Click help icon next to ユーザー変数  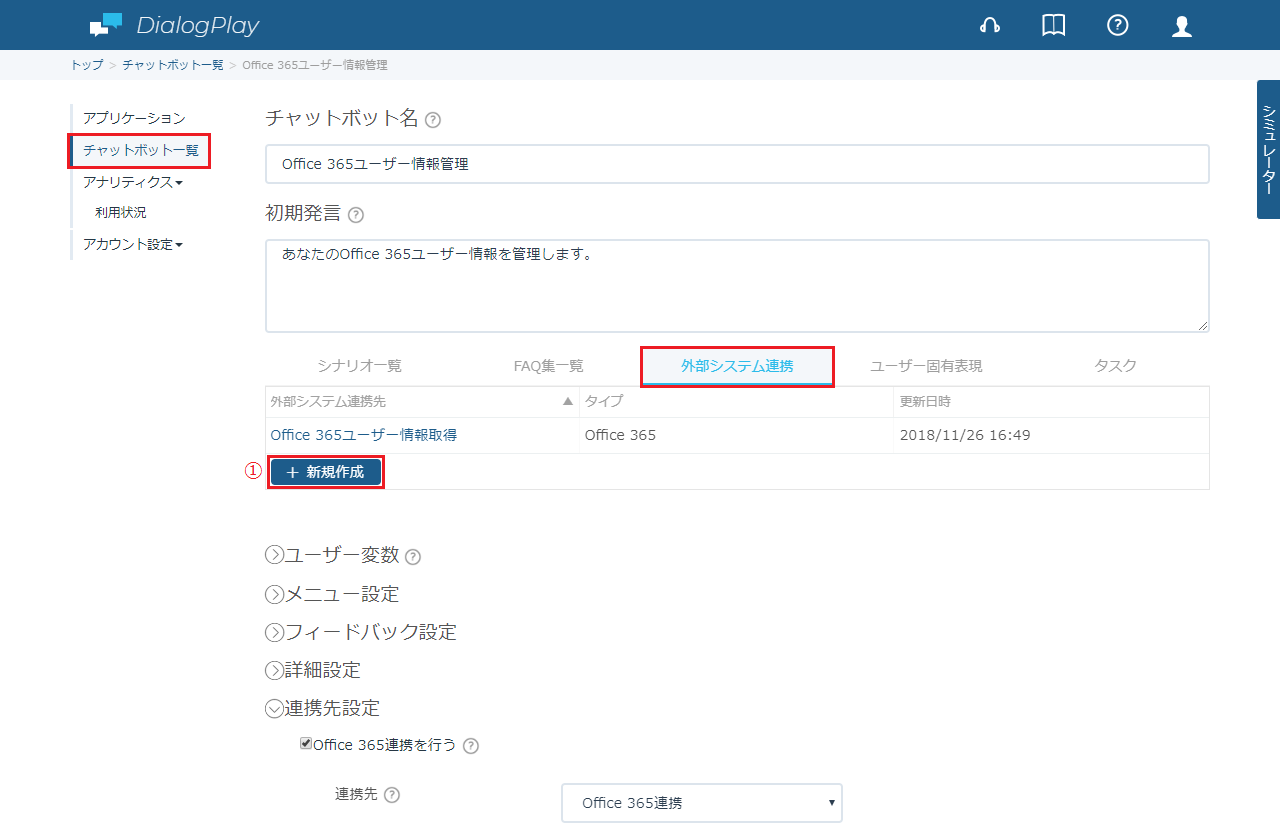(x=413, y=557)
